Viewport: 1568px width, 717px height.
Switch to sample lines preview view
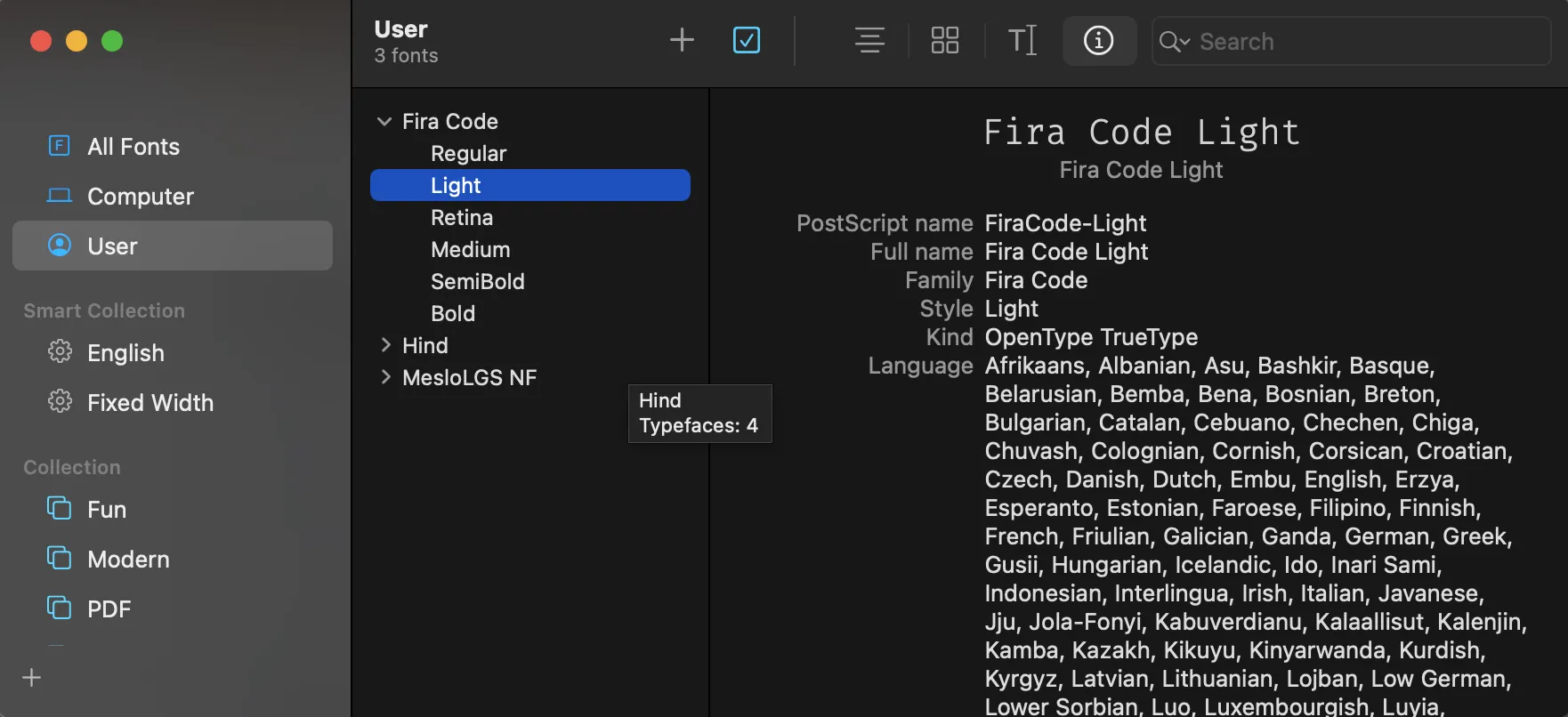(869, 40)
